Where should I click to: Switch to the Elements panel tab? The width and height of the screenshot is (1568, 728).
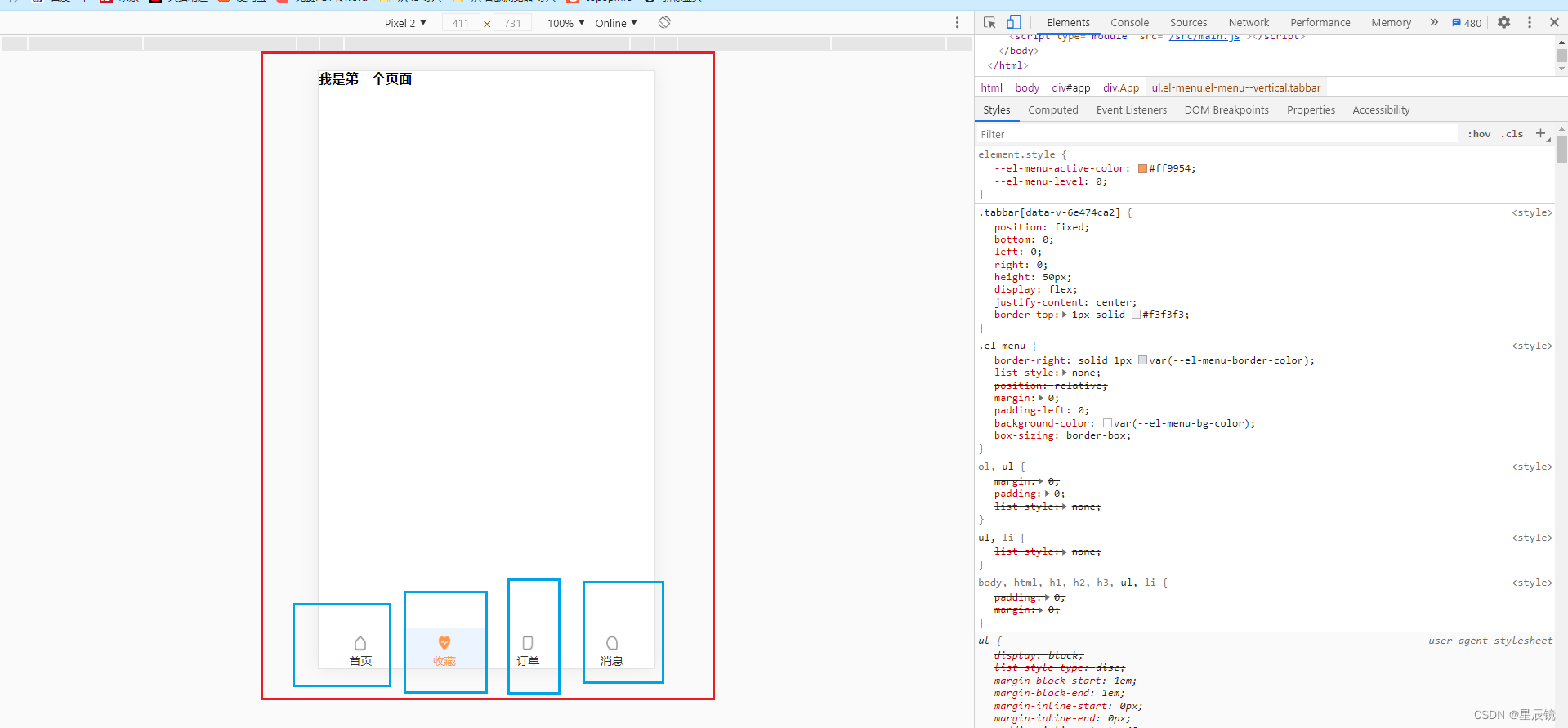(x=1068, y=23)
